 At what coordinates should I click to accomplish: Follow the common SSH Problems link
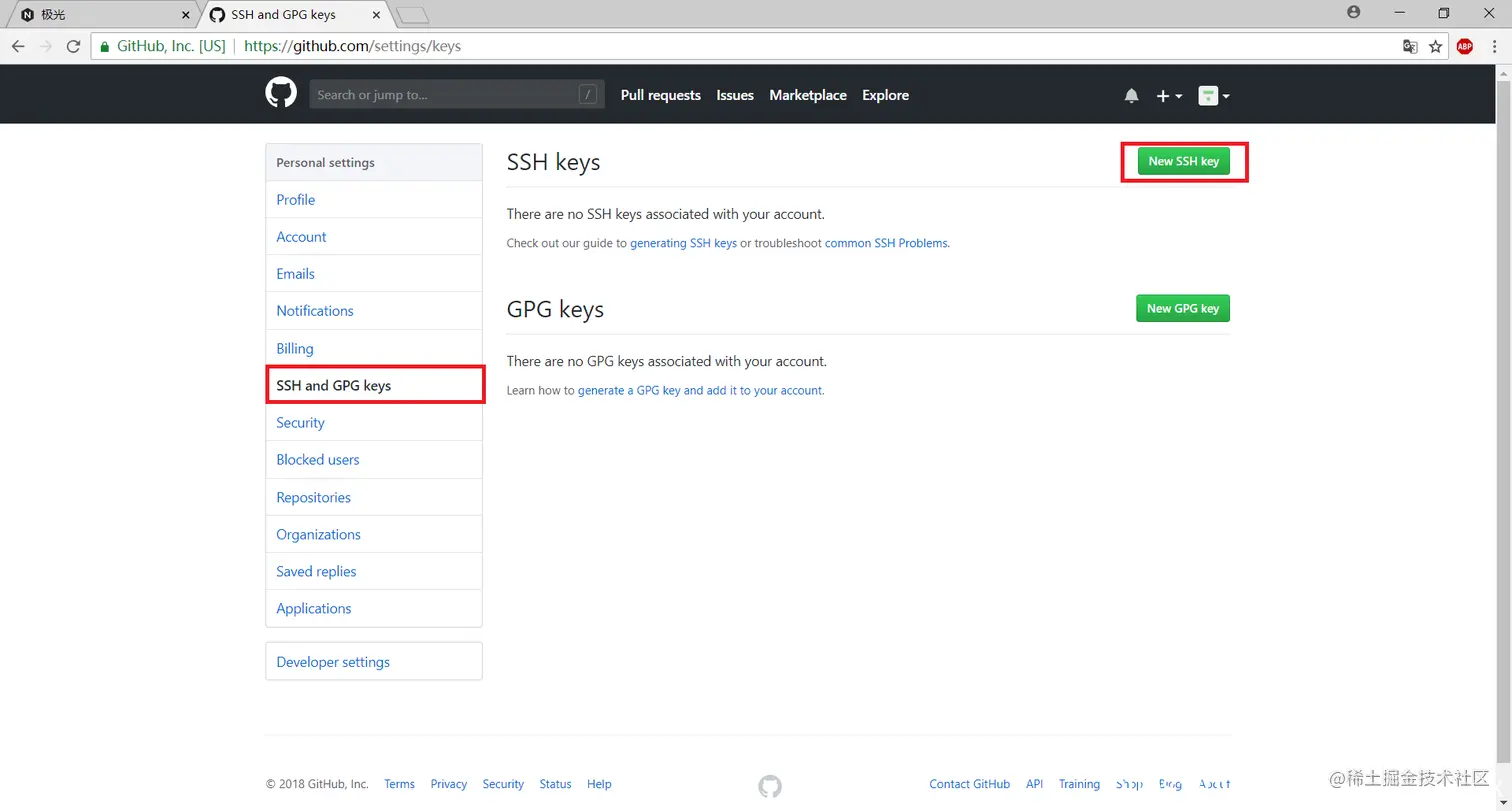886,243
